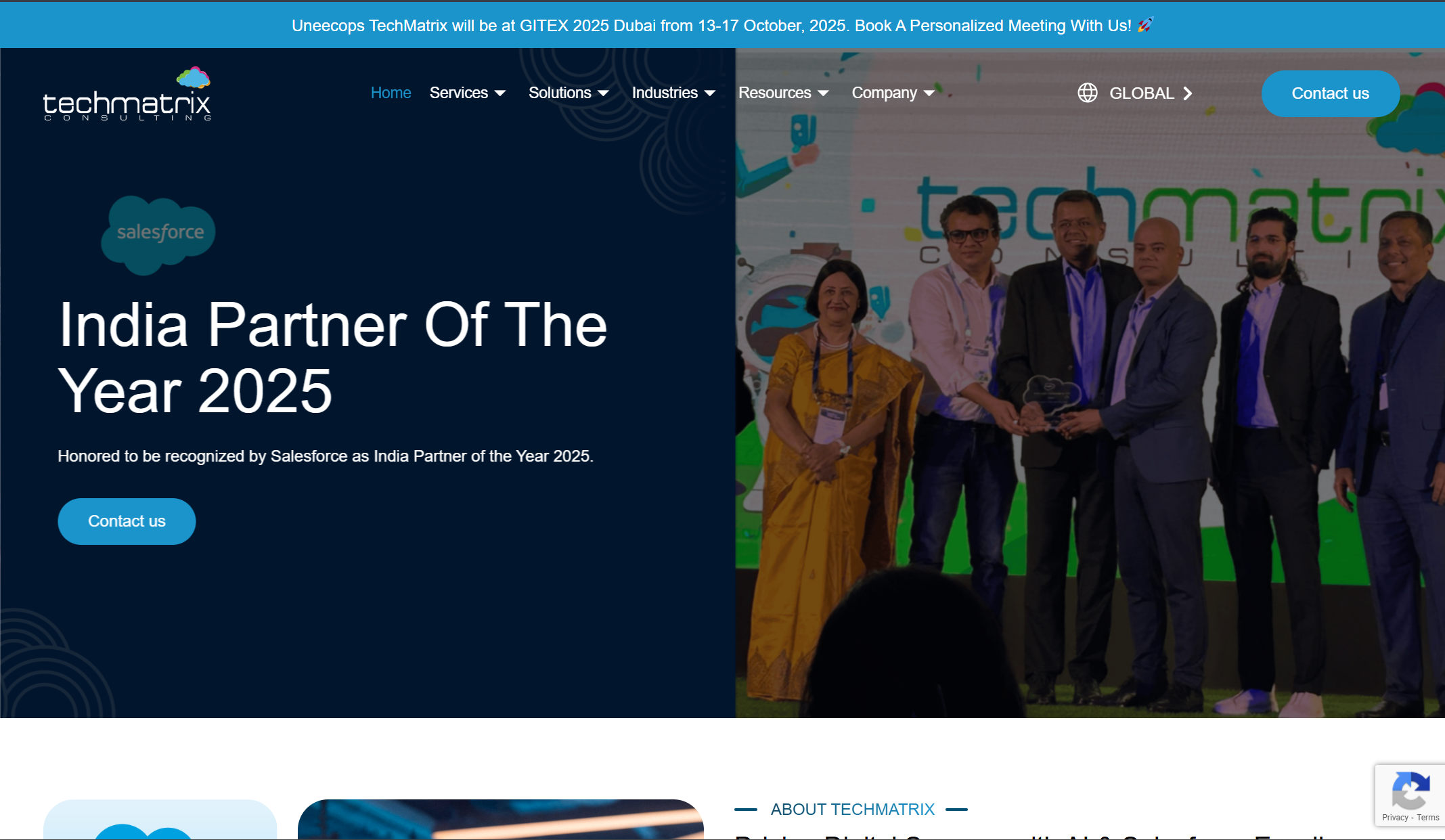
Task: Expand the Company menu caret
Action: point(929,93)
